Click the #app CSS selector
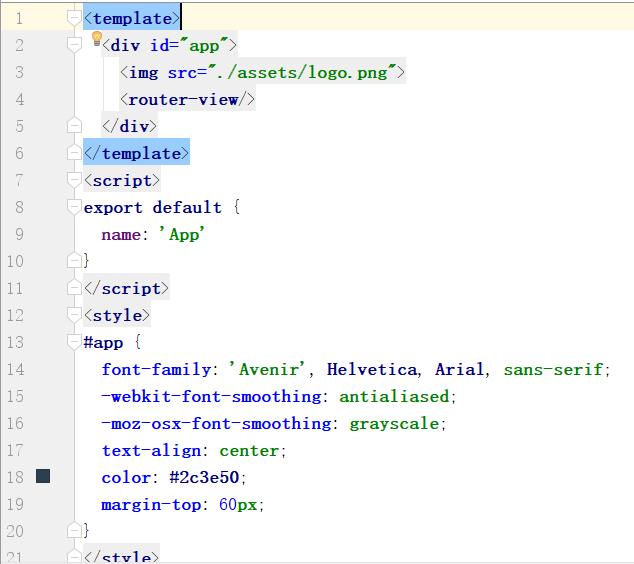 pyautogui.click(x=103, y=343)
